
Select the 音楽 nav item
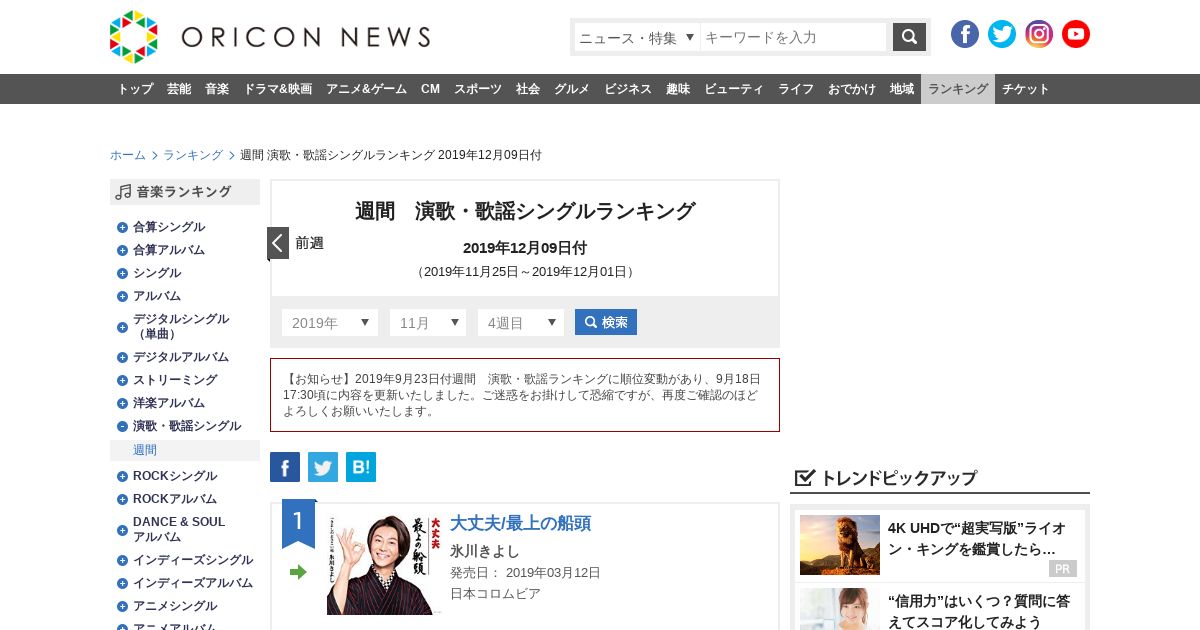(x=217, y=89)
